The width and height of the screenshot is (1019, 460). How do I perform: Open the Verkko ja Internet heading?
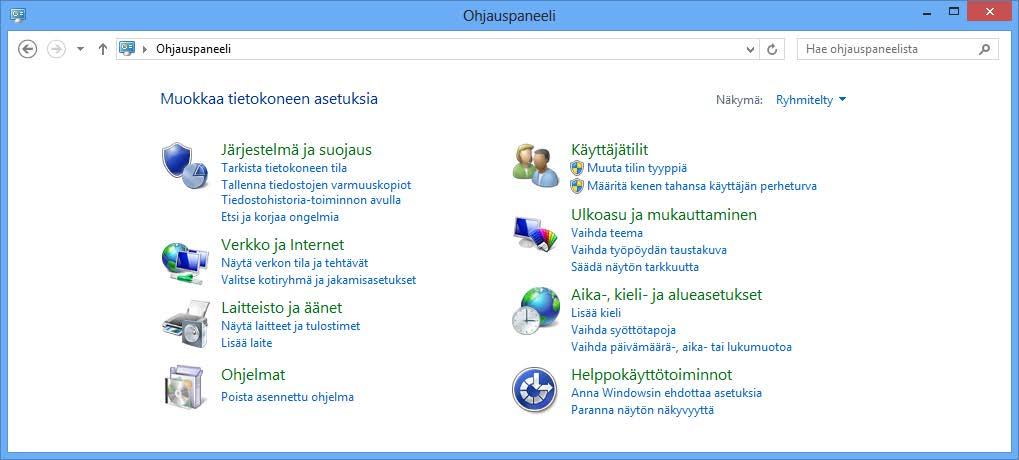(x=283, y=245)
